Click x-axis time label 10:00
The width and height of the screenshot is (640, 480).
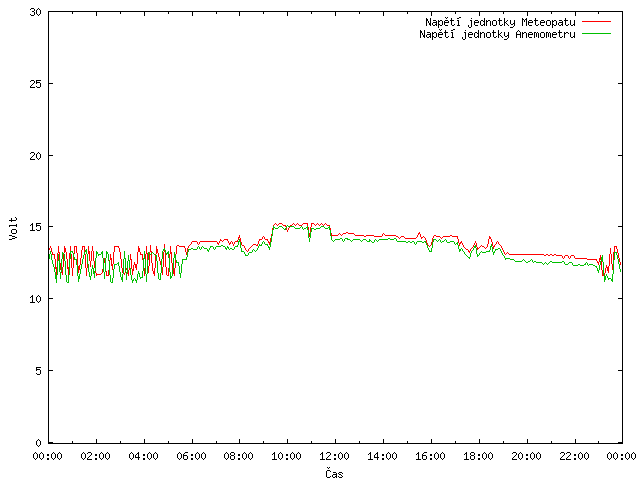(x=287, y=456)
